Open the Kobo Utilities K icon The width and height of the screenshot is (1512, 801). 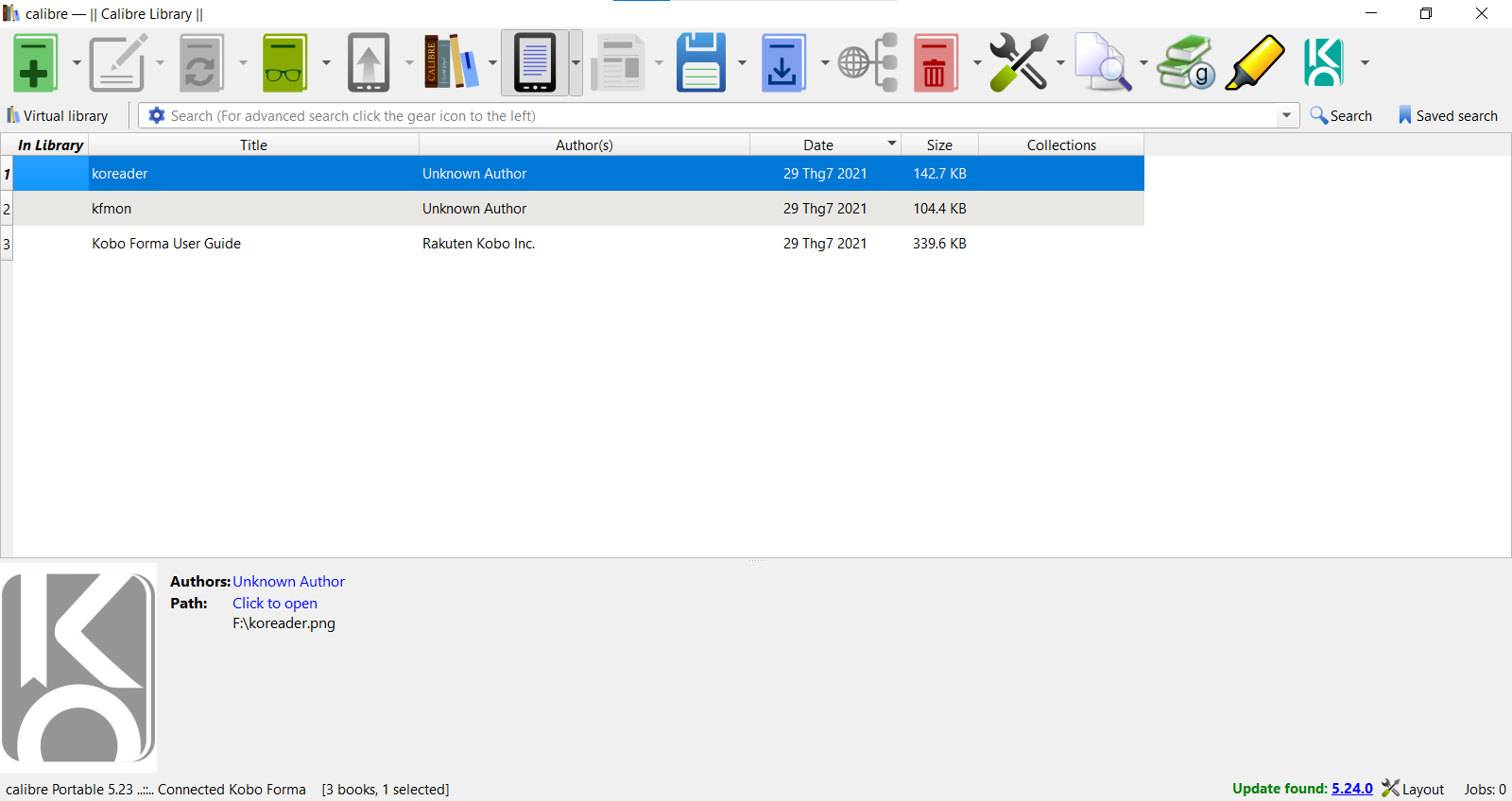click(1323, 62)
